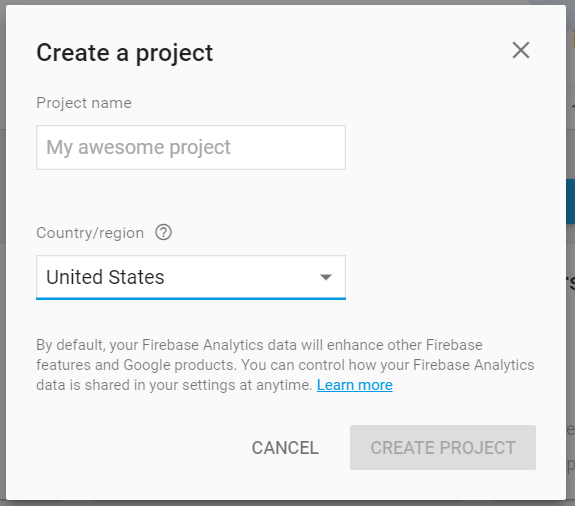Select the Project name field label
This screenshot has width=575, height=506.
[84, 103]
